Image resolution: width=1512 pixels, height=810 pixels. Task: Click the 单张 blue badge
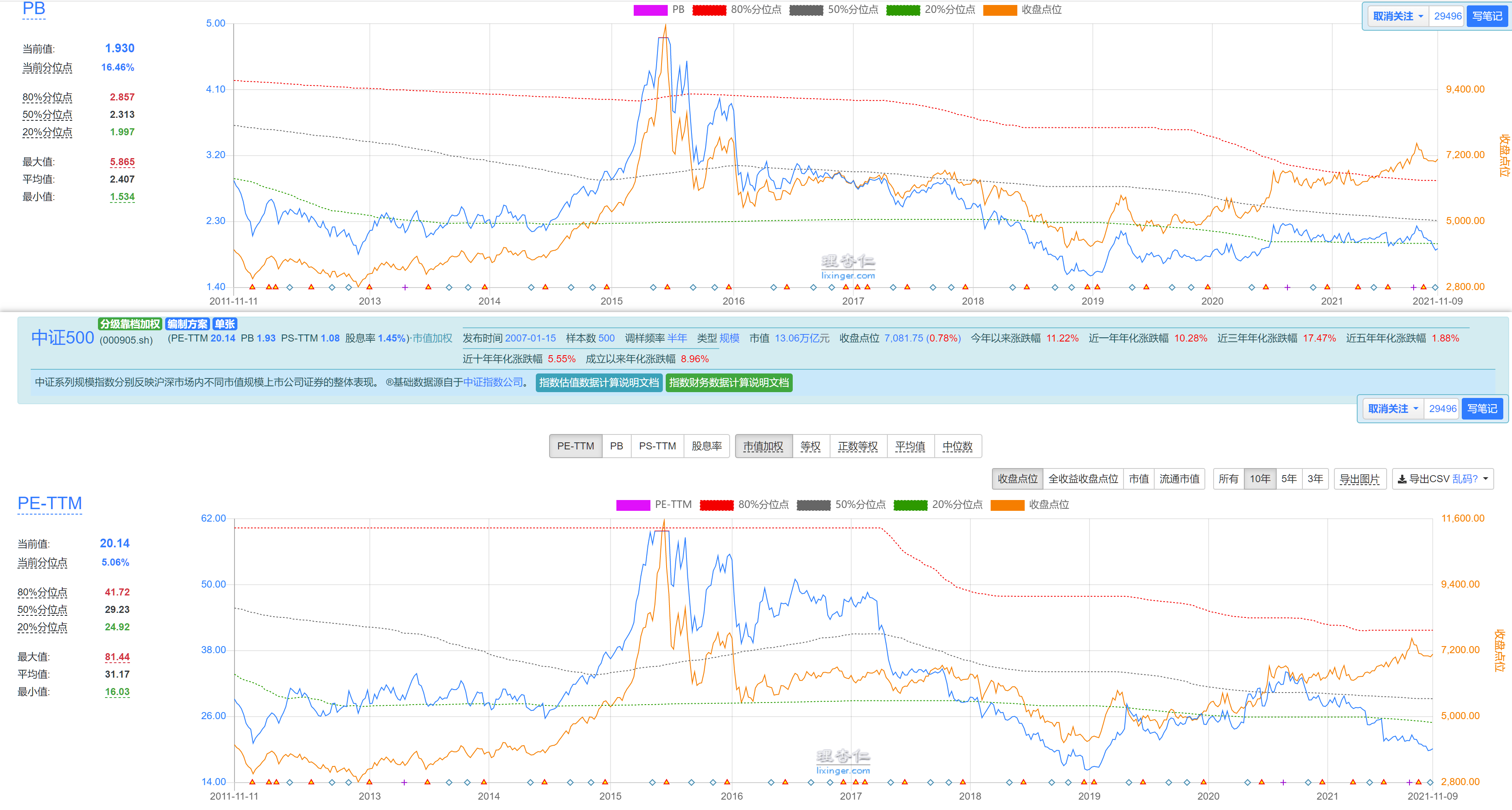224,324
